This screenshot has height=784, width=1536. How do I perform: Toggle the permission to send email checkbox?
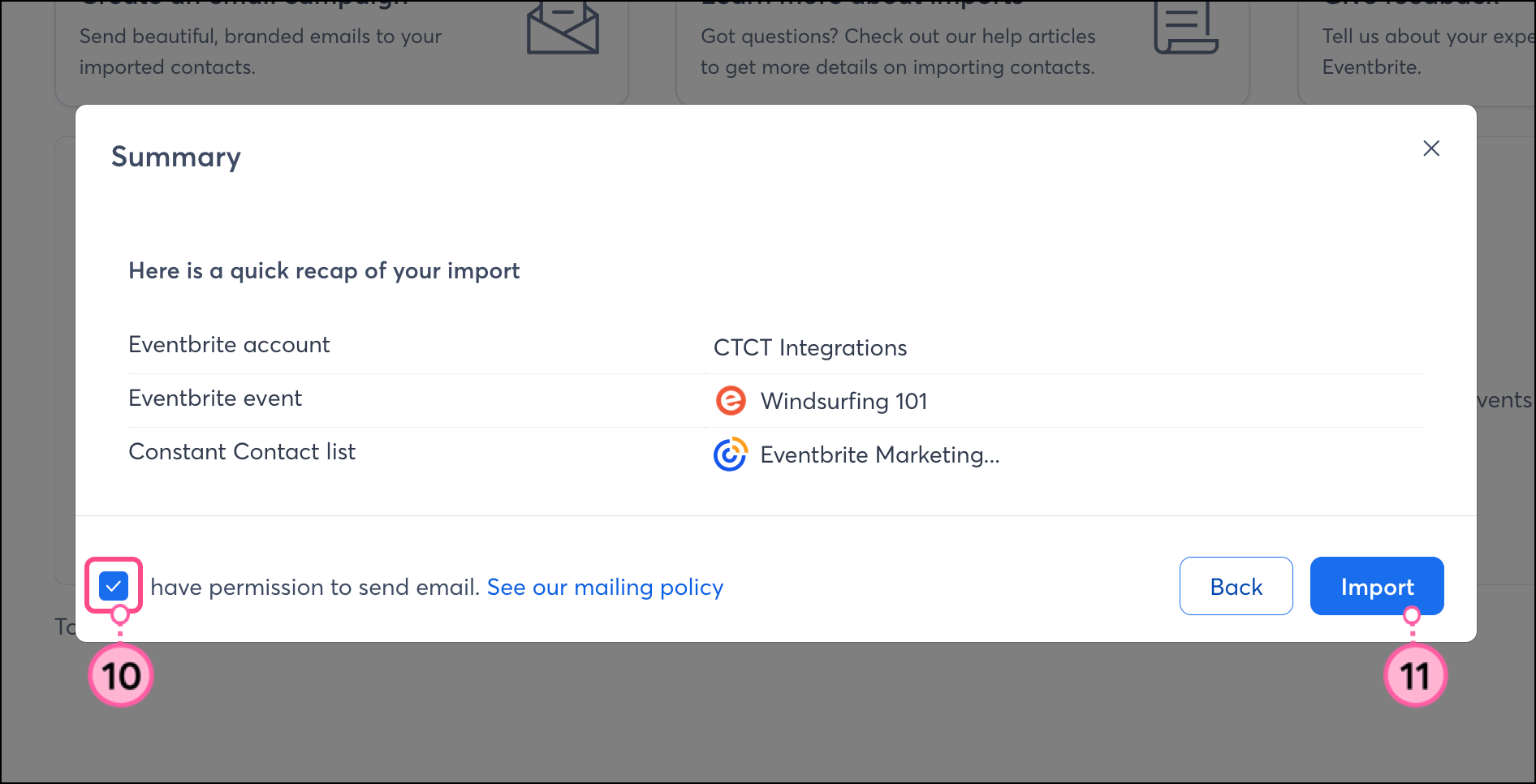(x=114, y=585)
